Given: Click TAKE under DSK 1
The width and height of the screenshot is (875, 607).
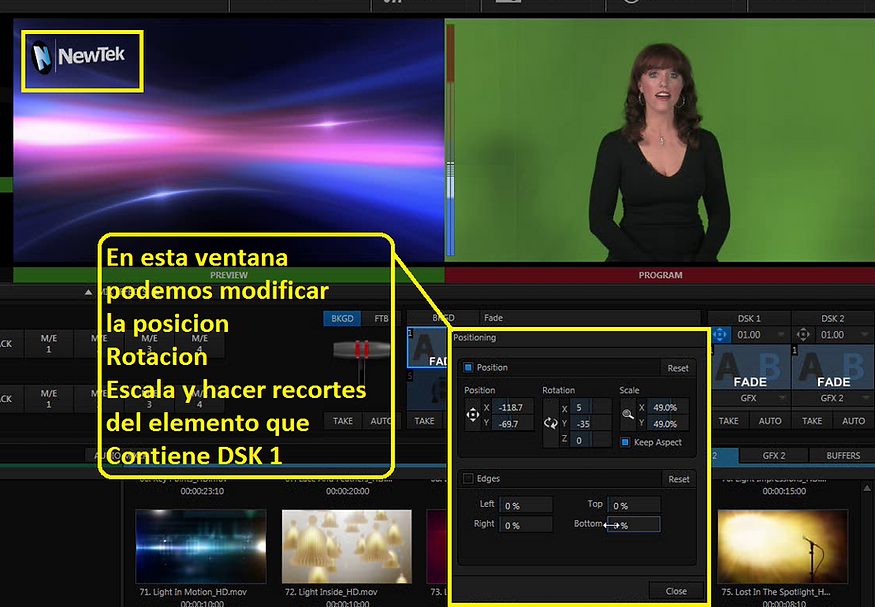Looking at the screenshot, I should point(728,421).
